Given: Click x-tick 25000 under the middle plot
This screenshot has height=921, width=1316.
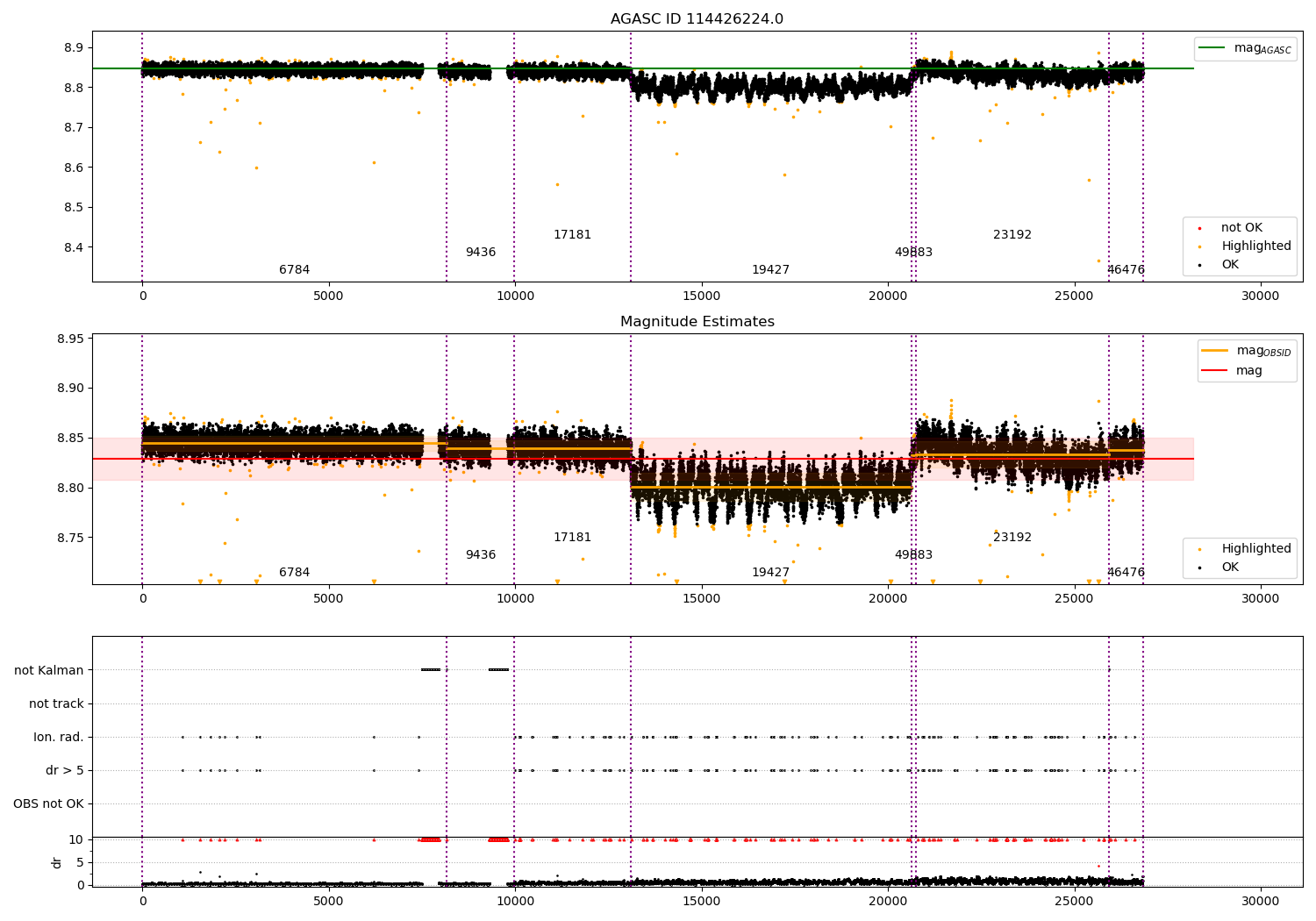Looking at the screenshot, I should 1074,599.
